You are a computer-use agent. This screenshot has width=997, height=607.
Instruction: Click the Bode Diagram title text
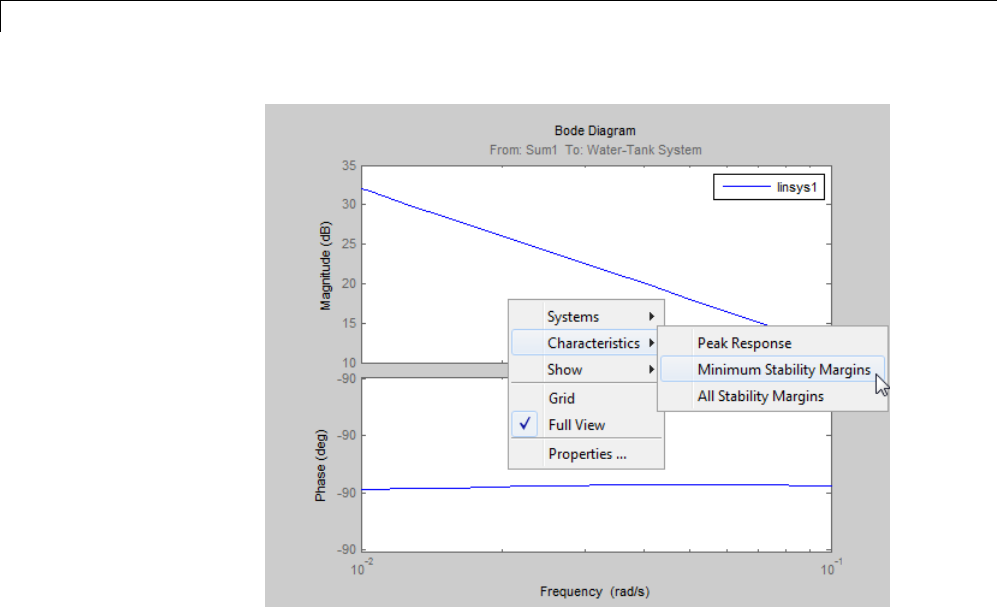595,131
